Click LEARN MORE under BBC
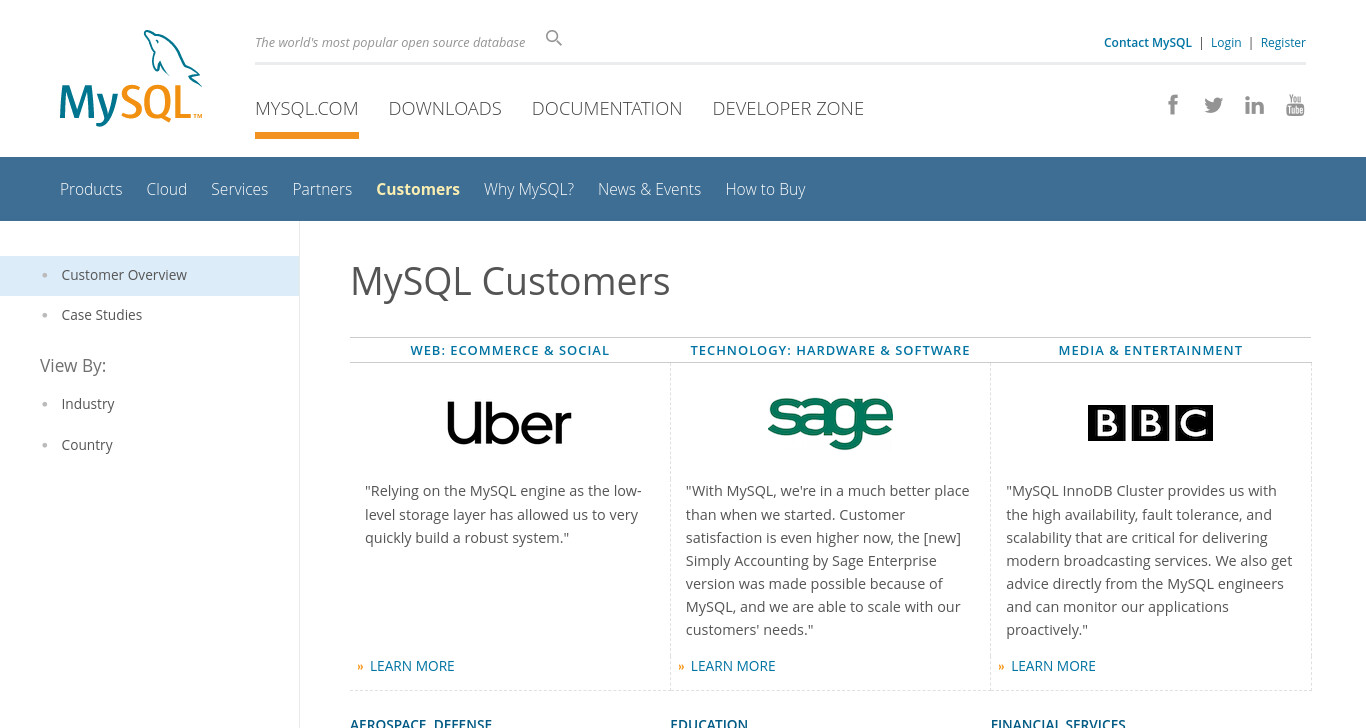1366x728 pixels. (1053, 666)
